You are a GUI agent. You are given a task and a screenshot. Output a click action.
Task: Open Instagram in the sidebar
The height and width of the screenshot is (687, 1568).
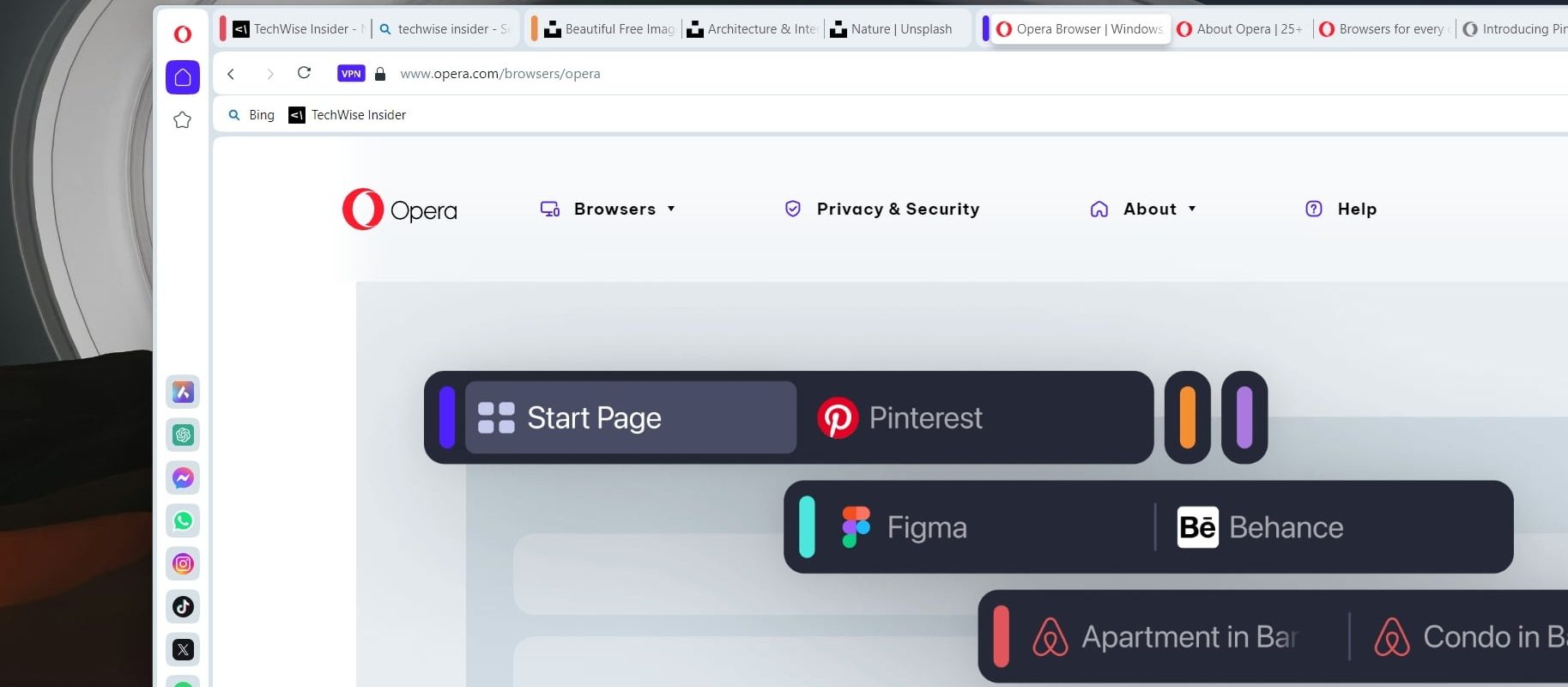coord(183,564)
